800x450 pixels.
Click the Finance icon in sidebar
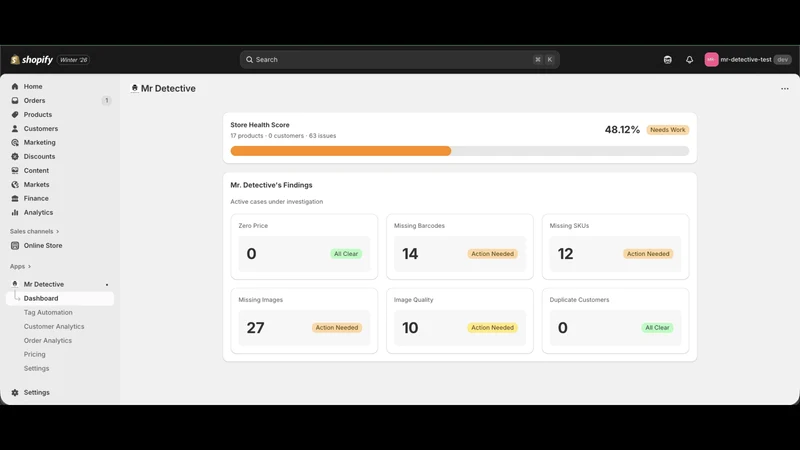click(x=15, y=198)
